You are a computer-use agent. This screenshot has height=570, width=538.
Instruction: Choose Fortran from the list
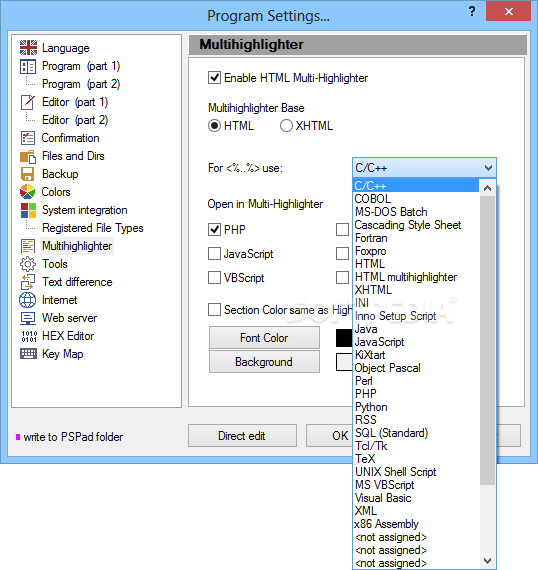[x=416, y=238]
